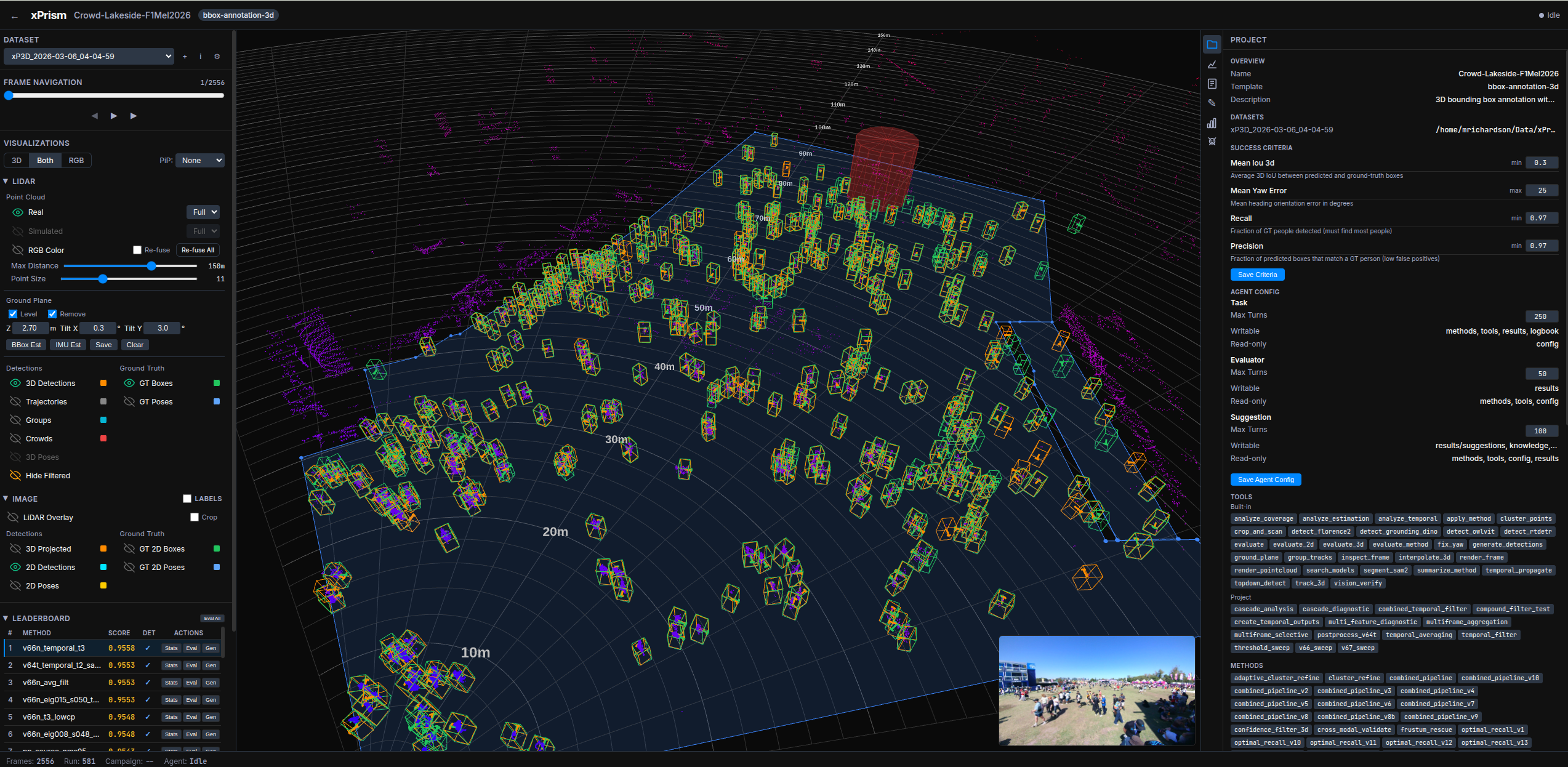
Task: Click Save Criteria button
Action: tap(1257, 275)
